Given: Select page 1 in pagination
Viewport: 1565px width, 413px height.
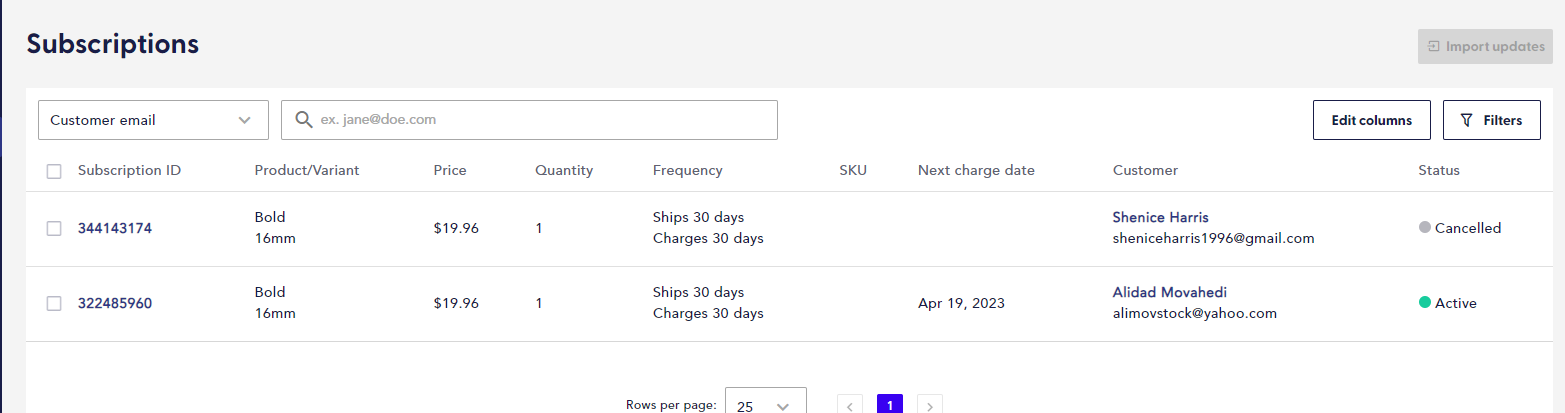Looking at the screenshot, I should pos(890,404).
